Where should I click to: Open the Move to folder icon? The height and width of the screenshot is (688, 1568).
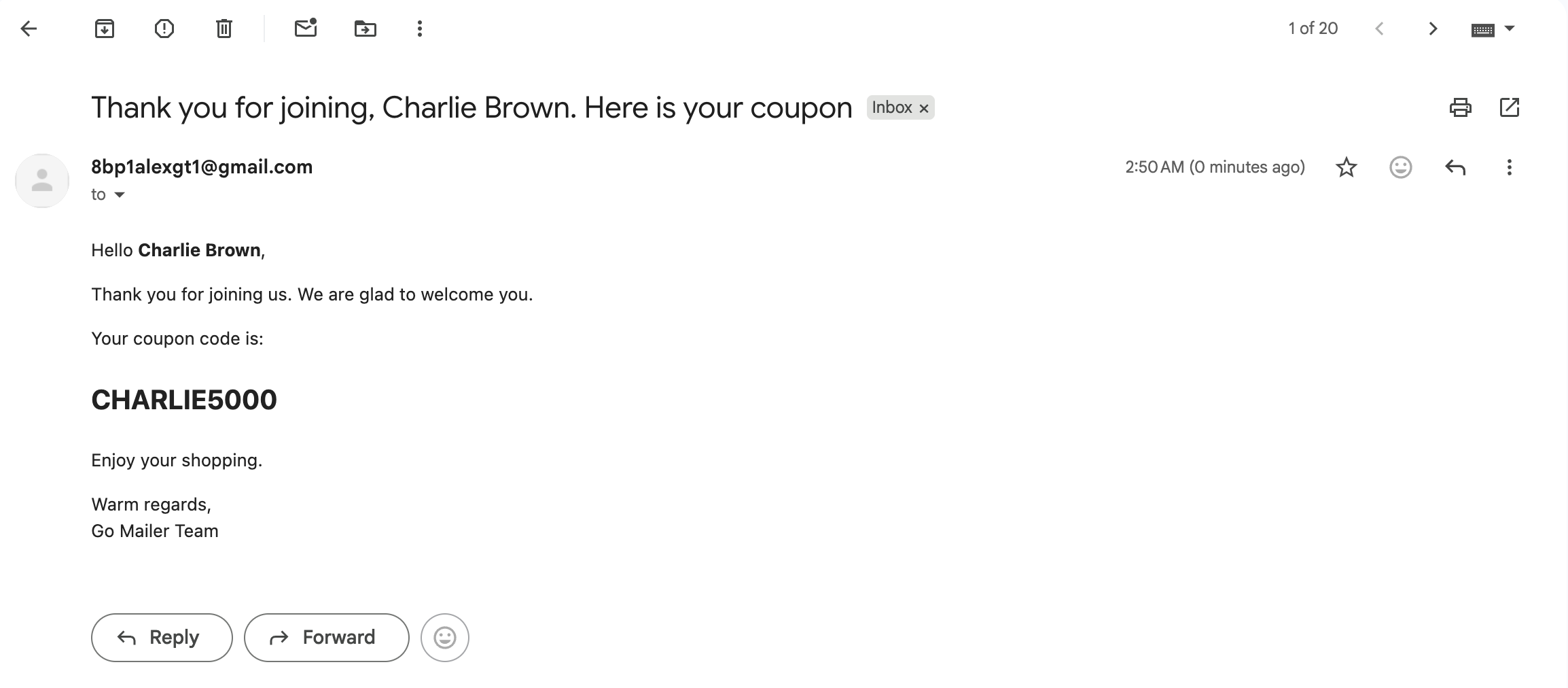(x=365, y=29)
